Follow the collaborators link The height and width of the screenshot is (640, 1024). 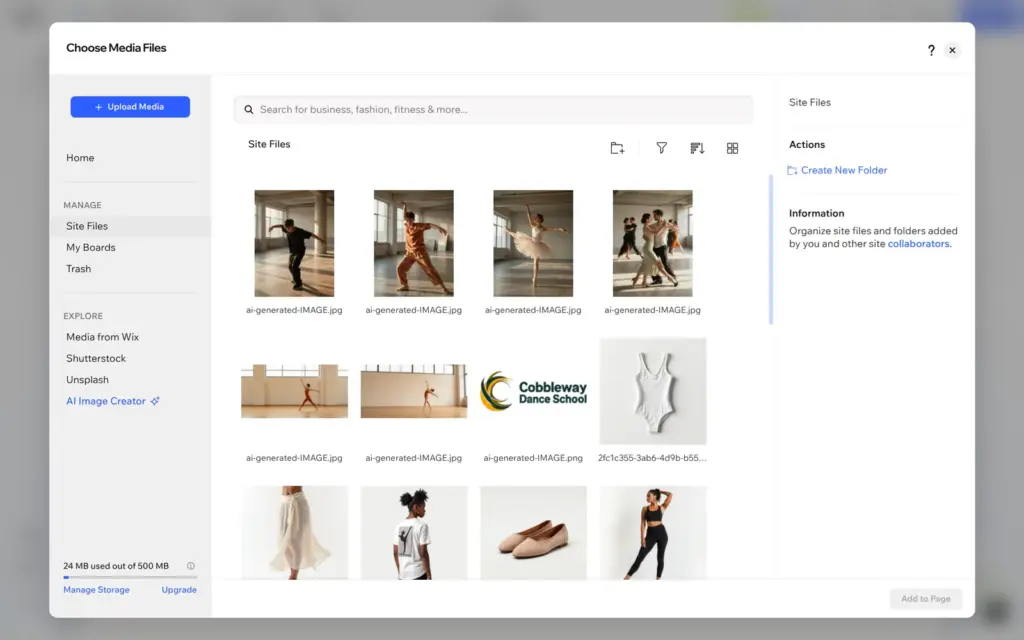pos(918,244)
